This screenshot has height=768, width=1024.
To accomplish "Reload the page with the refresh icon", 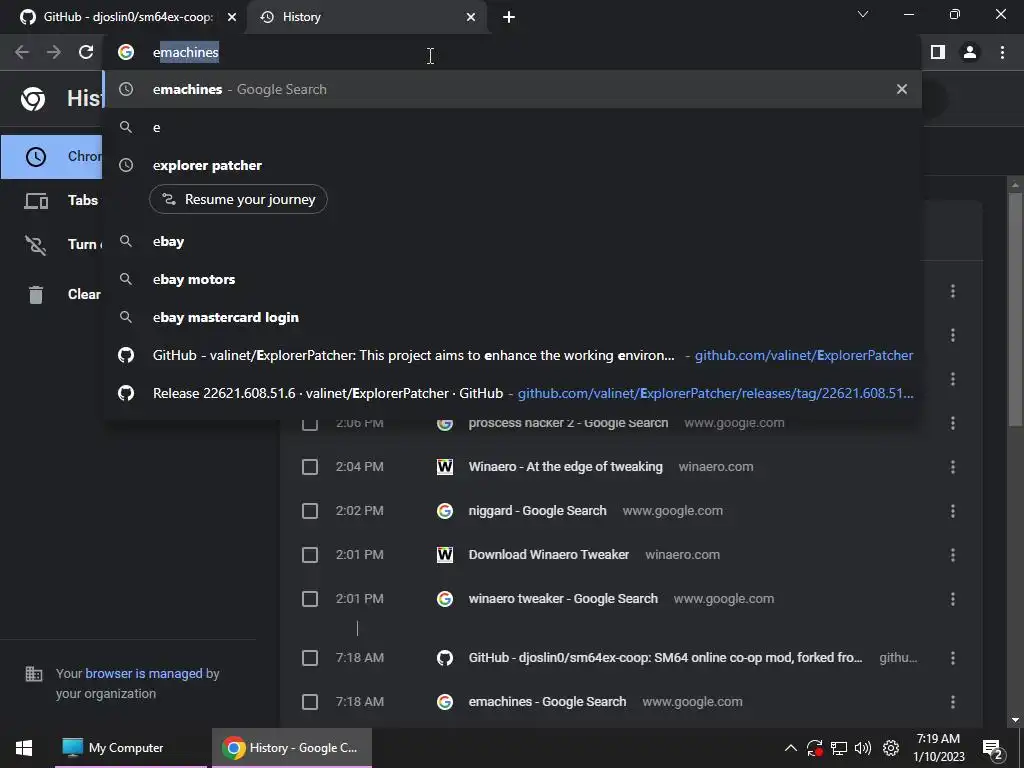I will click(86, 52).
